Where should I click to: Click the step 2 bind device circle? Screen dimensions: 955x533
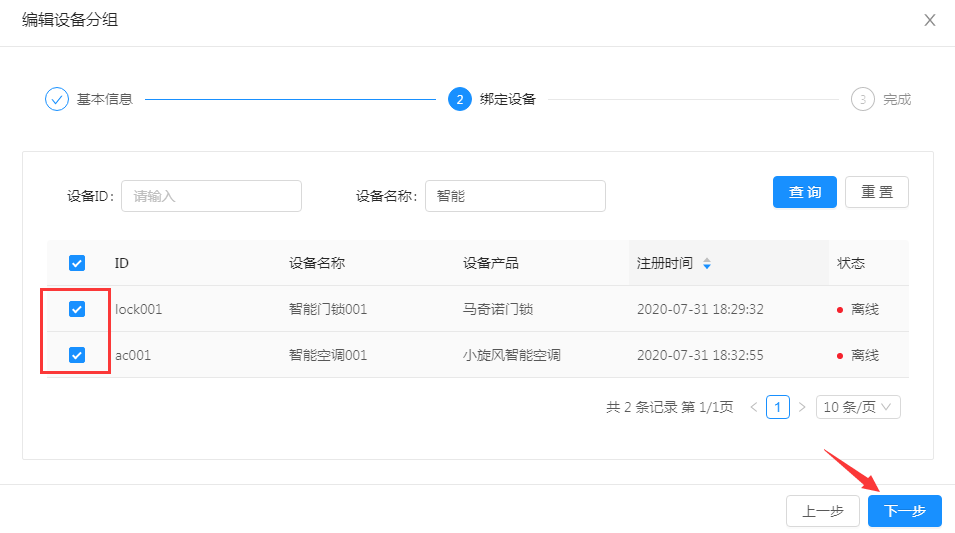[x=460, y=99]
